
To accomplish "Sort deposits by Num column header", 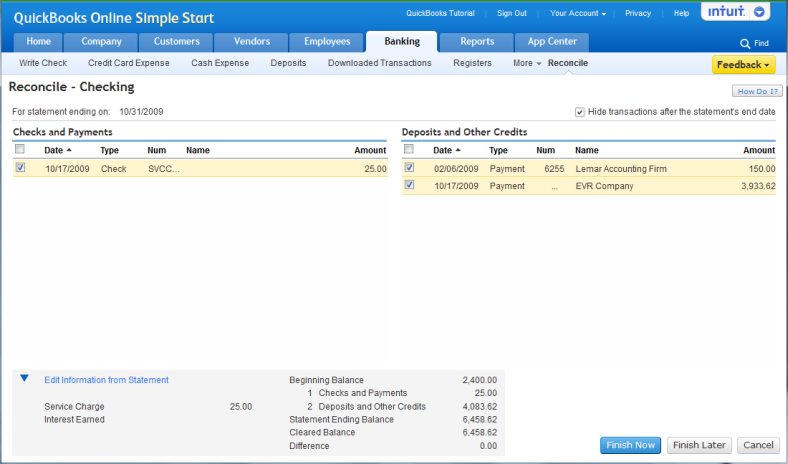I will 545,150.
